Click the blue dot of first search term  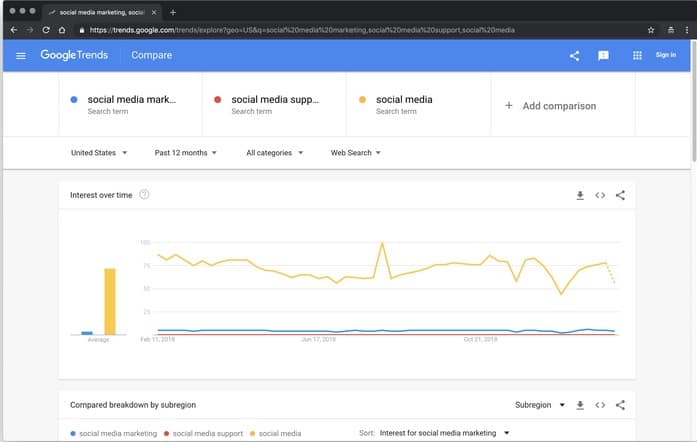click(74, 100)
